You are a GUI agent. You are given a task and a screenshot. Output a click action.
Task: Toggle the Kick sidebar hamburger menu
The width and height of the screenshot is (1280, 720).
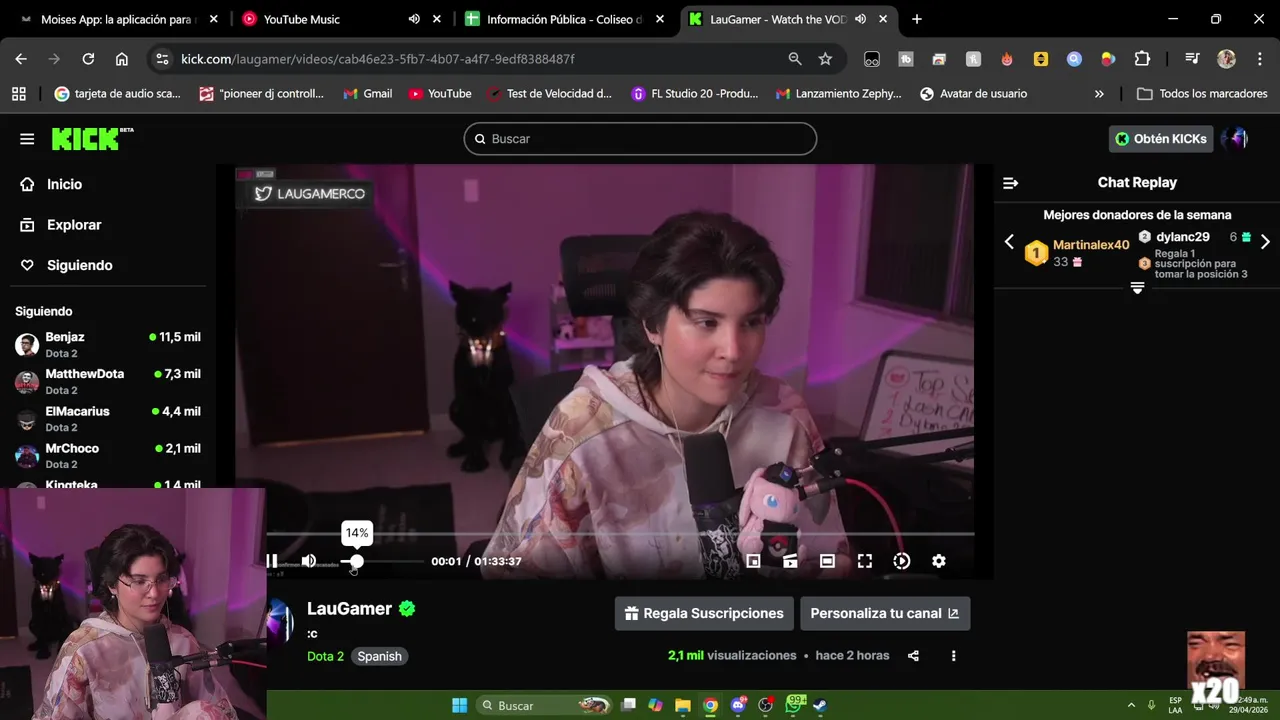(x=27, y=139)
